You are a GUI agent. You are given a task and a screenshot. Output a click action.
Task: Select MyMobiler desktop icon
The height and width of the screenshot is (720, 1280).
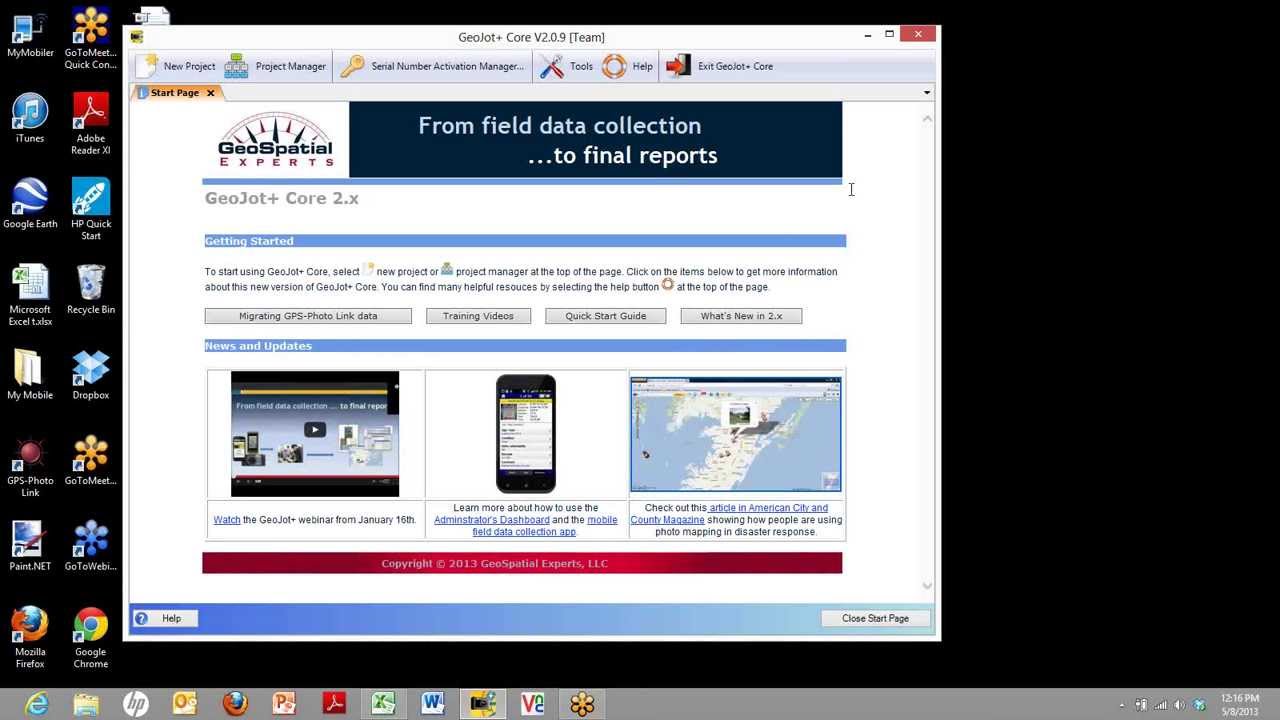30,33
